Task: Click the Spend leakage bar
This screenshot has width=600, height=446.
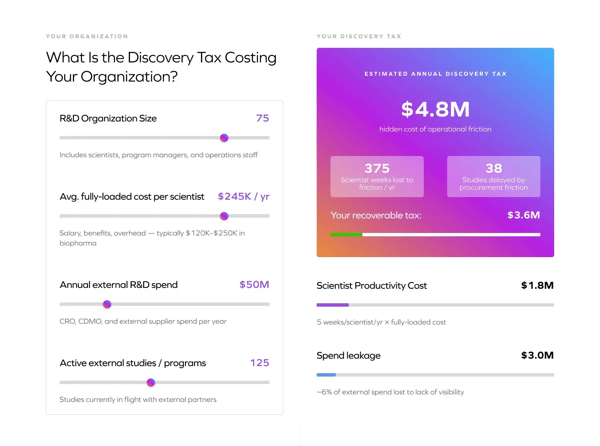Action: pos(435,375)
